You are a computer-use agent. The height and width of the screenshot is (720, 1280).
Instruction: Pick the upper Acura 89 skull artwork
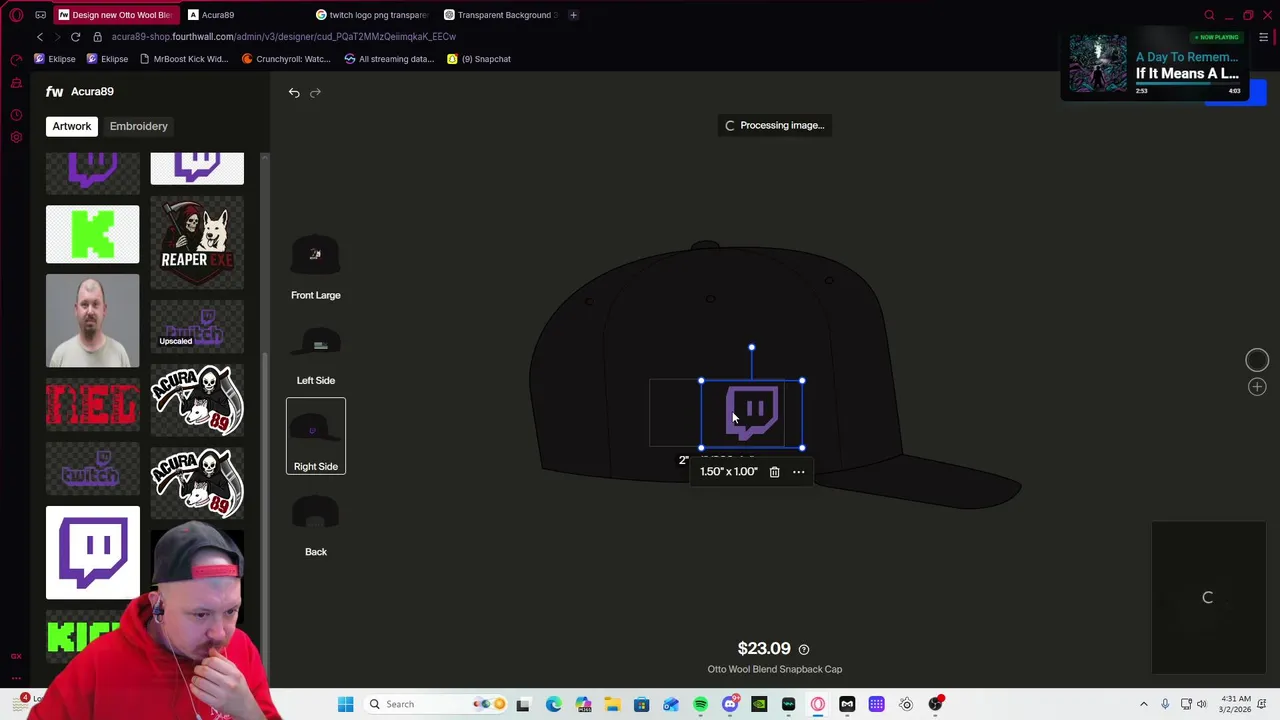click(x=197, y=400)
